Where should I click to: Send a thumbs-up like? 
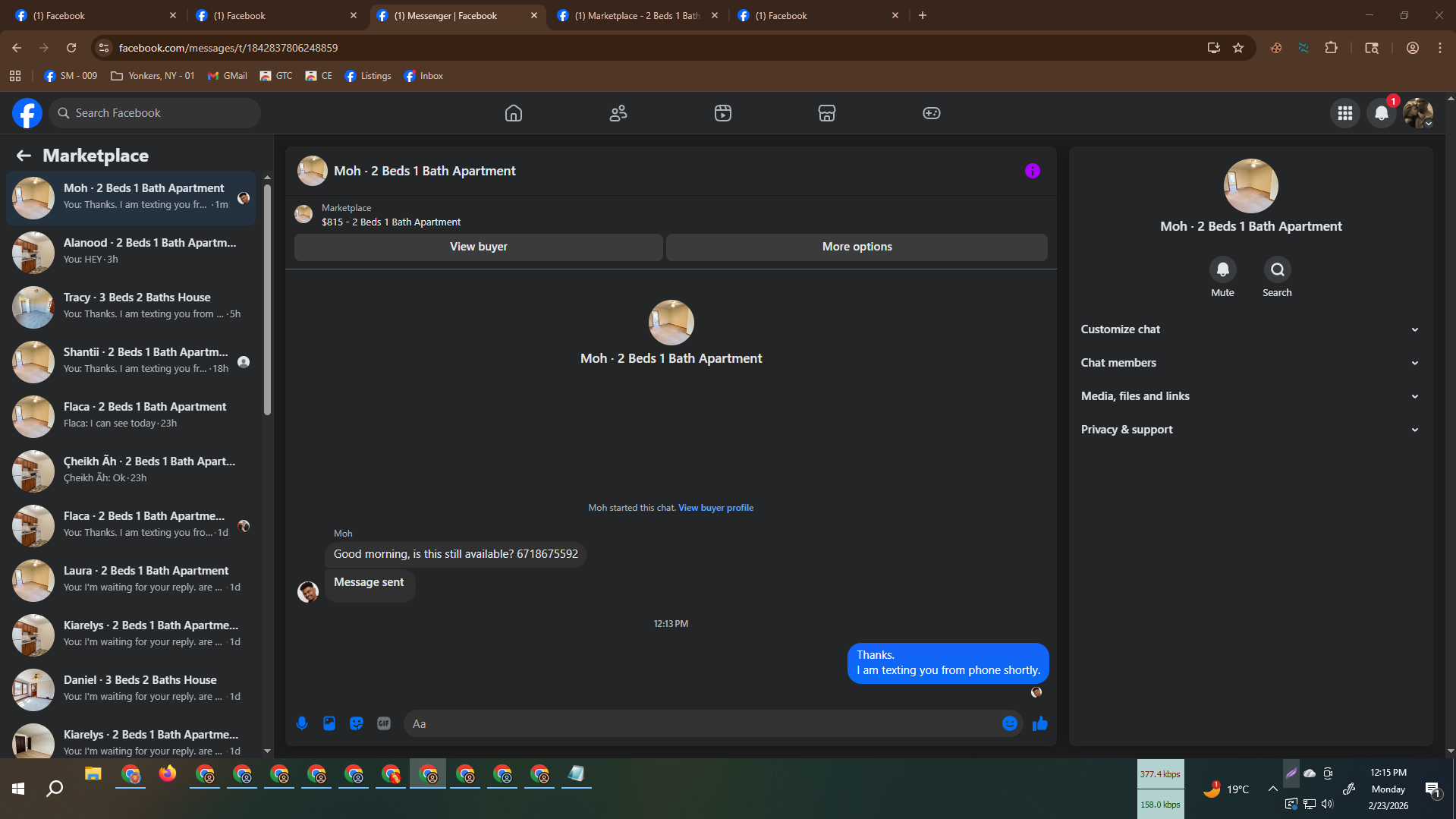point(1040,723)
